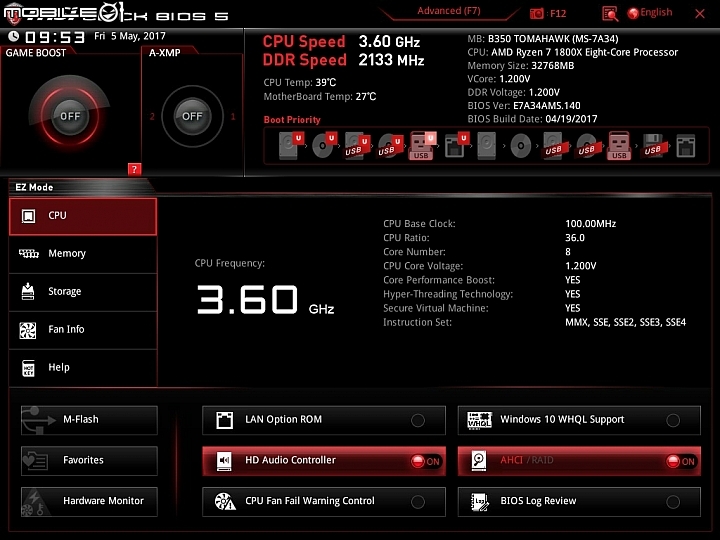This screenshot has height=540, width=720.
Task: Take a screenshot with the F12 camera icon
Action: 536,14
